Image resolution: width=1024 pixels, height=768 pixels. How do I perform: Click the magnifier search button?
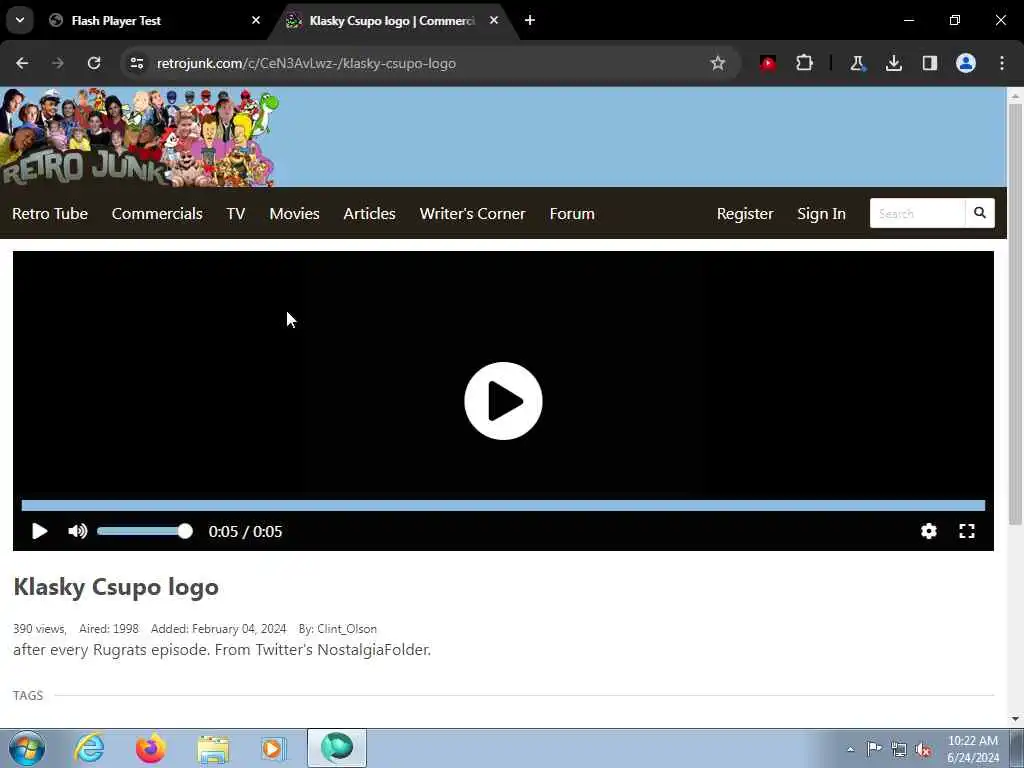tap(980, 213)
